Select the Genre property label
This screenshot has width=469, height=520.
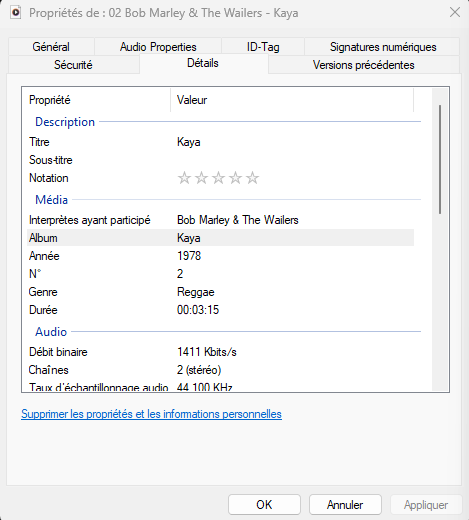click(x=43, y=292)
